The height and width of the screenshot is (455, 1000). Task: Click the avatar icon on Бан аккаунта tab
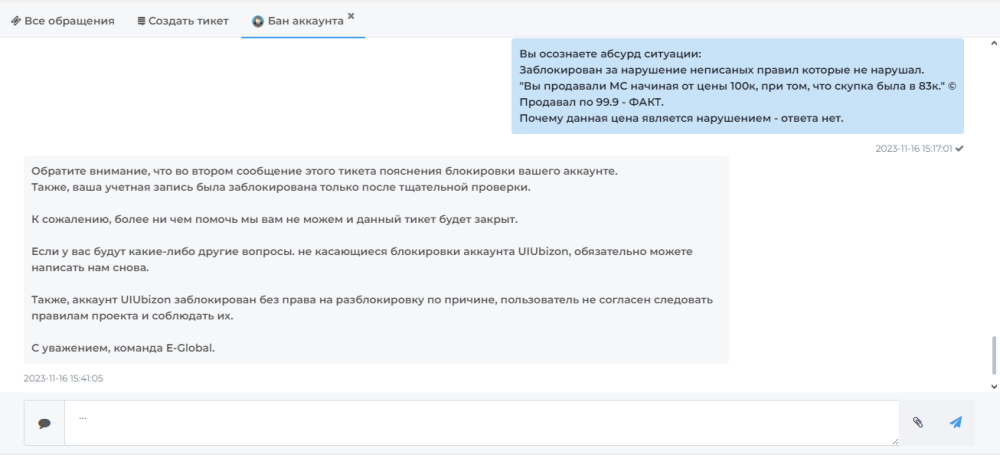(x=258, y=21)
